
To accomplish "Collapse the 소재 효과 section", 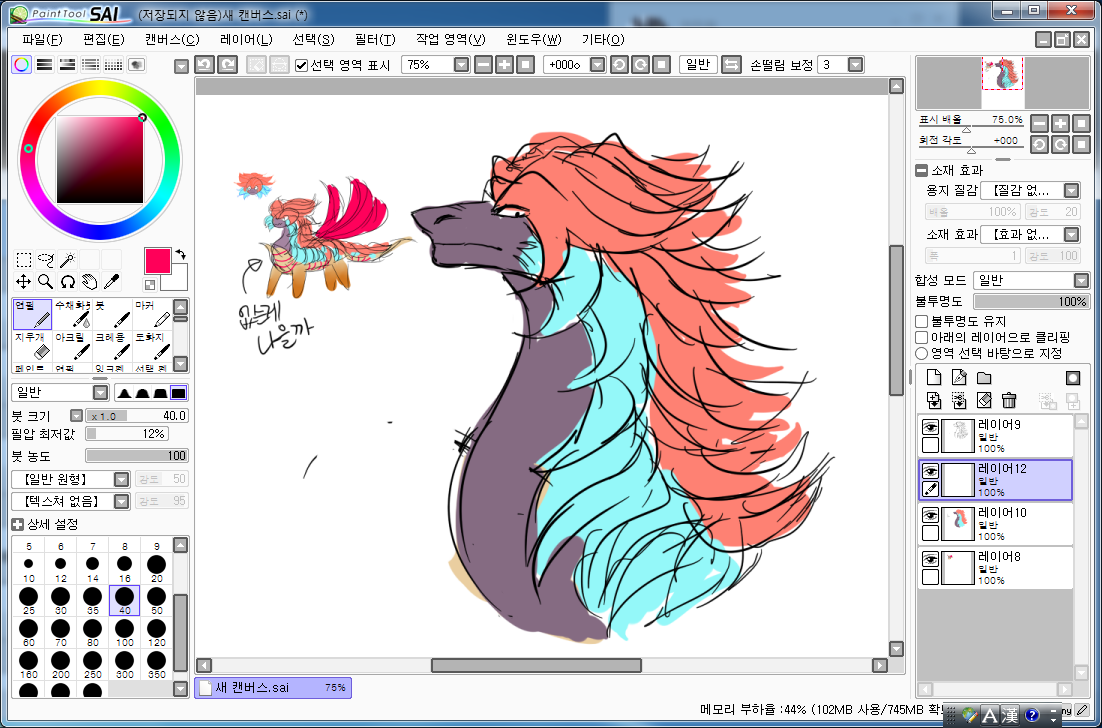I will coord(921,170).
